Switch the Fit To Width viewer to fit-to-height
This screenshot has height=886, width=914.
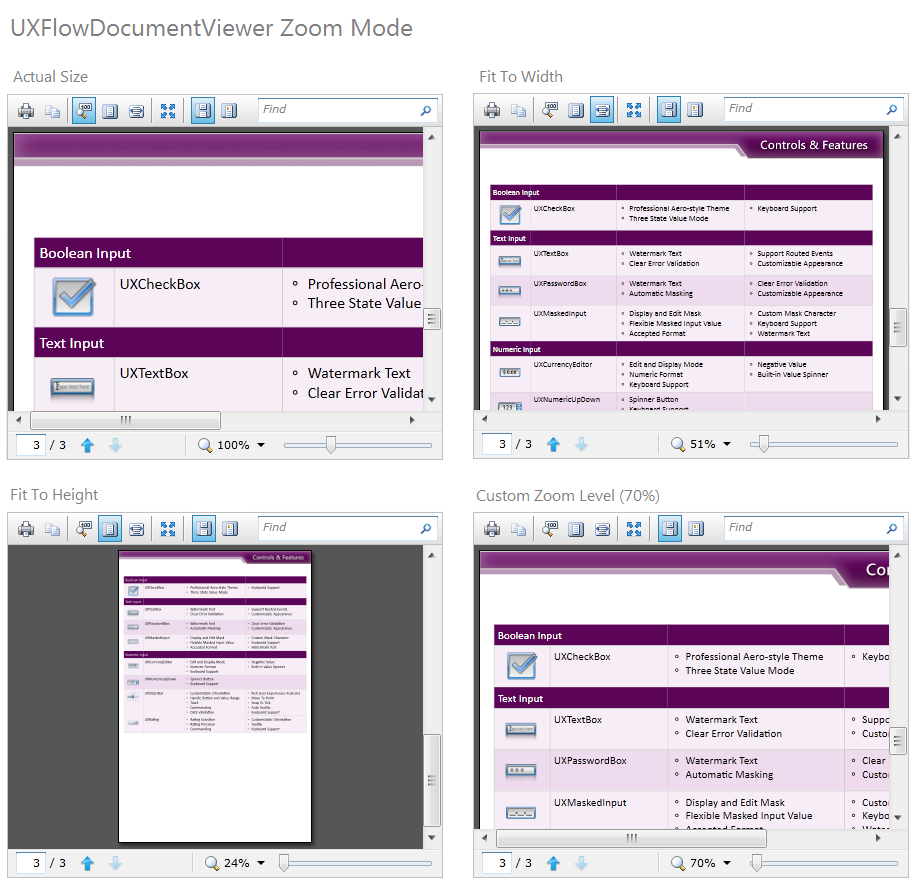tap(576, 110)
